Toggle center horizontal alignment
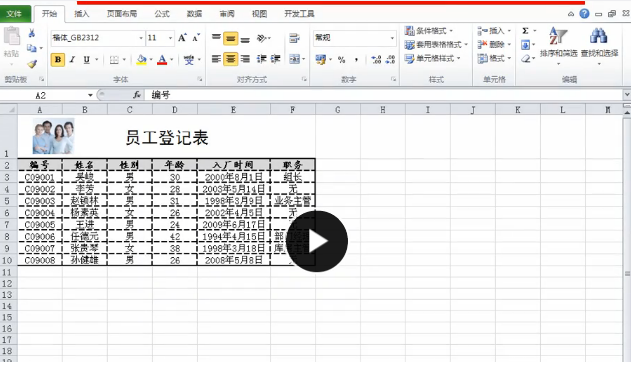 click(x=231, y=60)
